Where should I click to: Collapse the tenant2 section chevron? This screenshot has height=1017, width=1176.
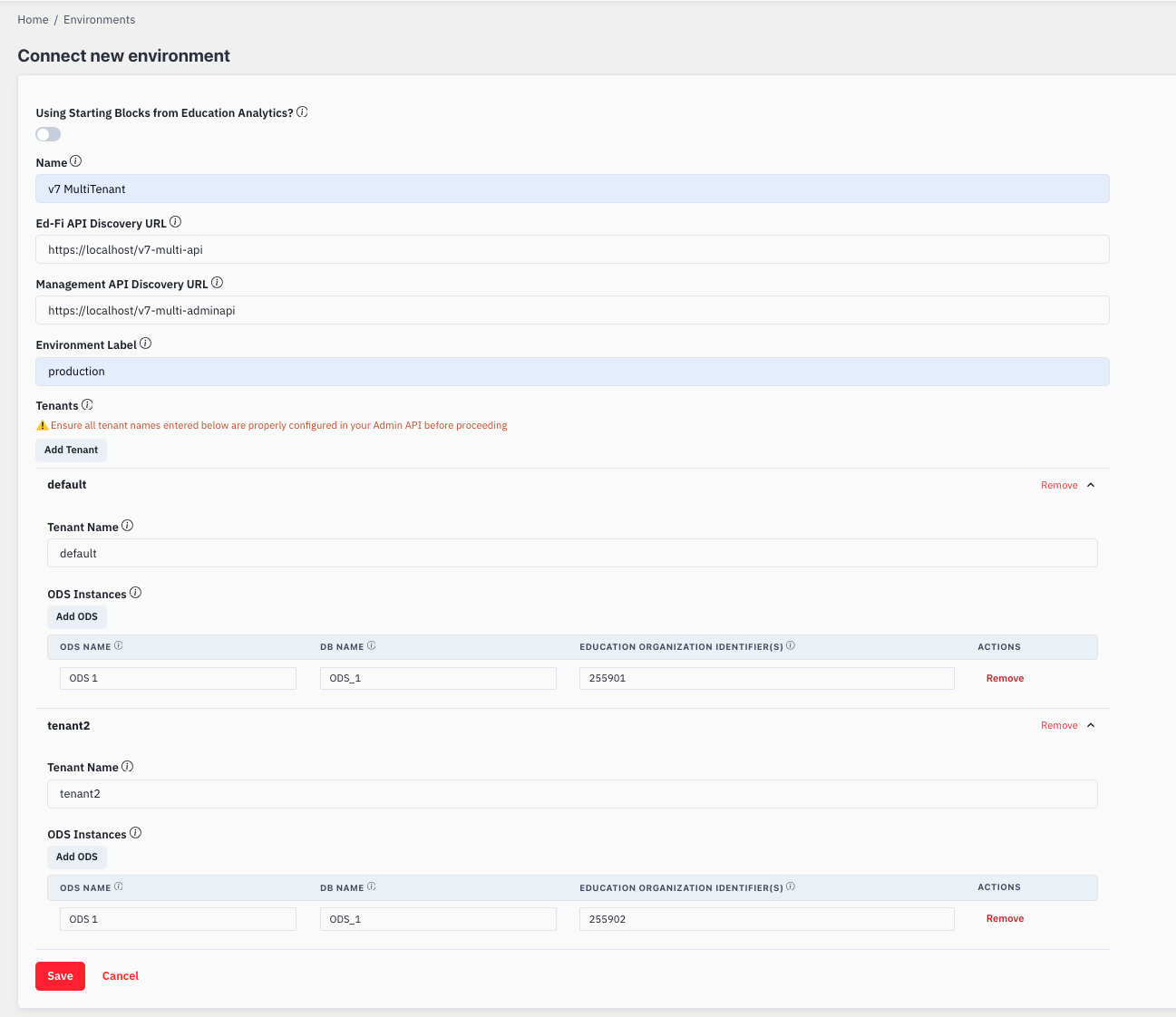[1091, 725]
